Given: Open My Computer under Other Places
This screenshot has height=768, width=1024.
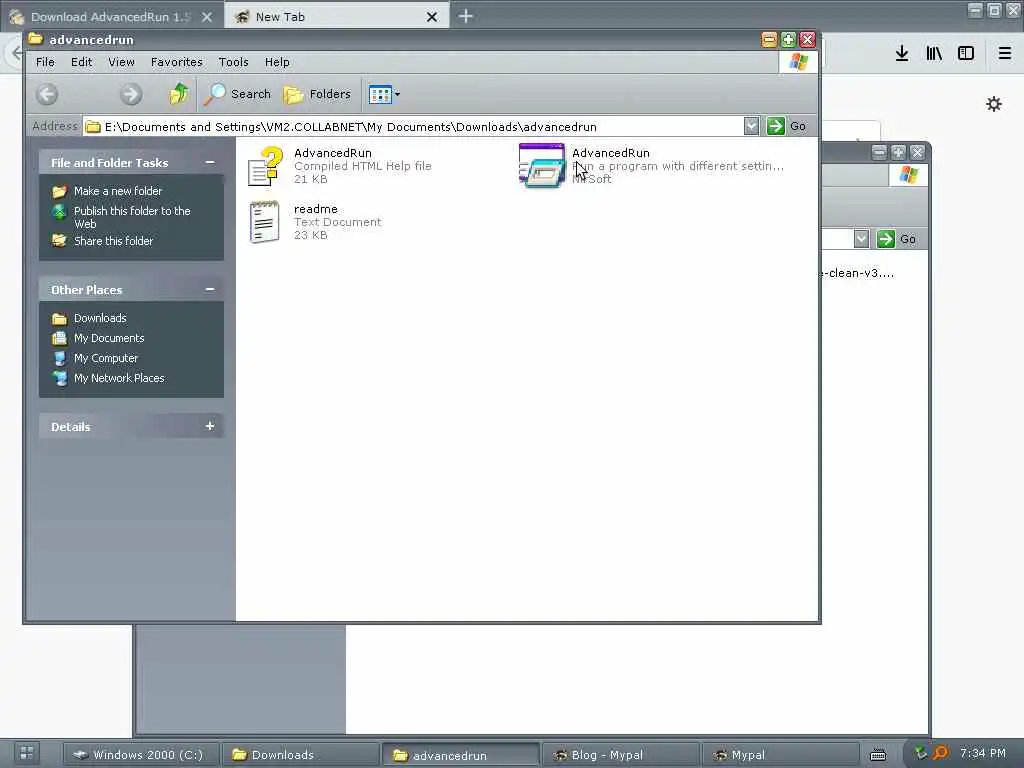Looking at the screenshot, I should click(106, 359).
